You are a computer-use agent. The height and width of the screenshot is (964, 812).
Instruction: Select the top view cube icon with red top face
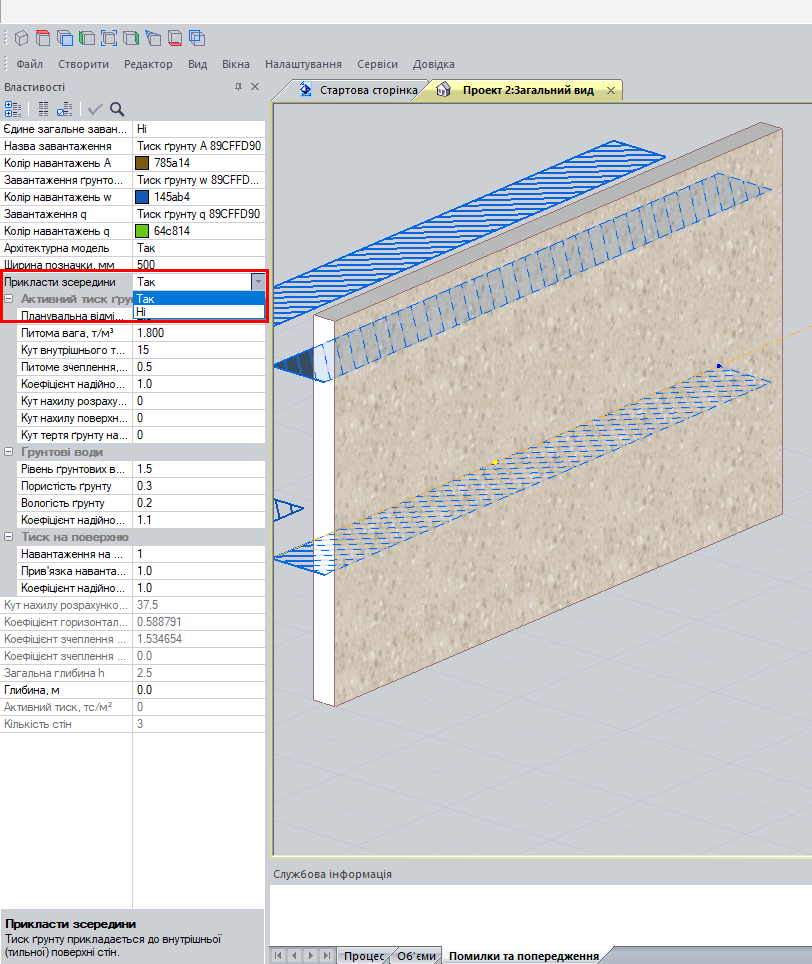pos(43,38)
